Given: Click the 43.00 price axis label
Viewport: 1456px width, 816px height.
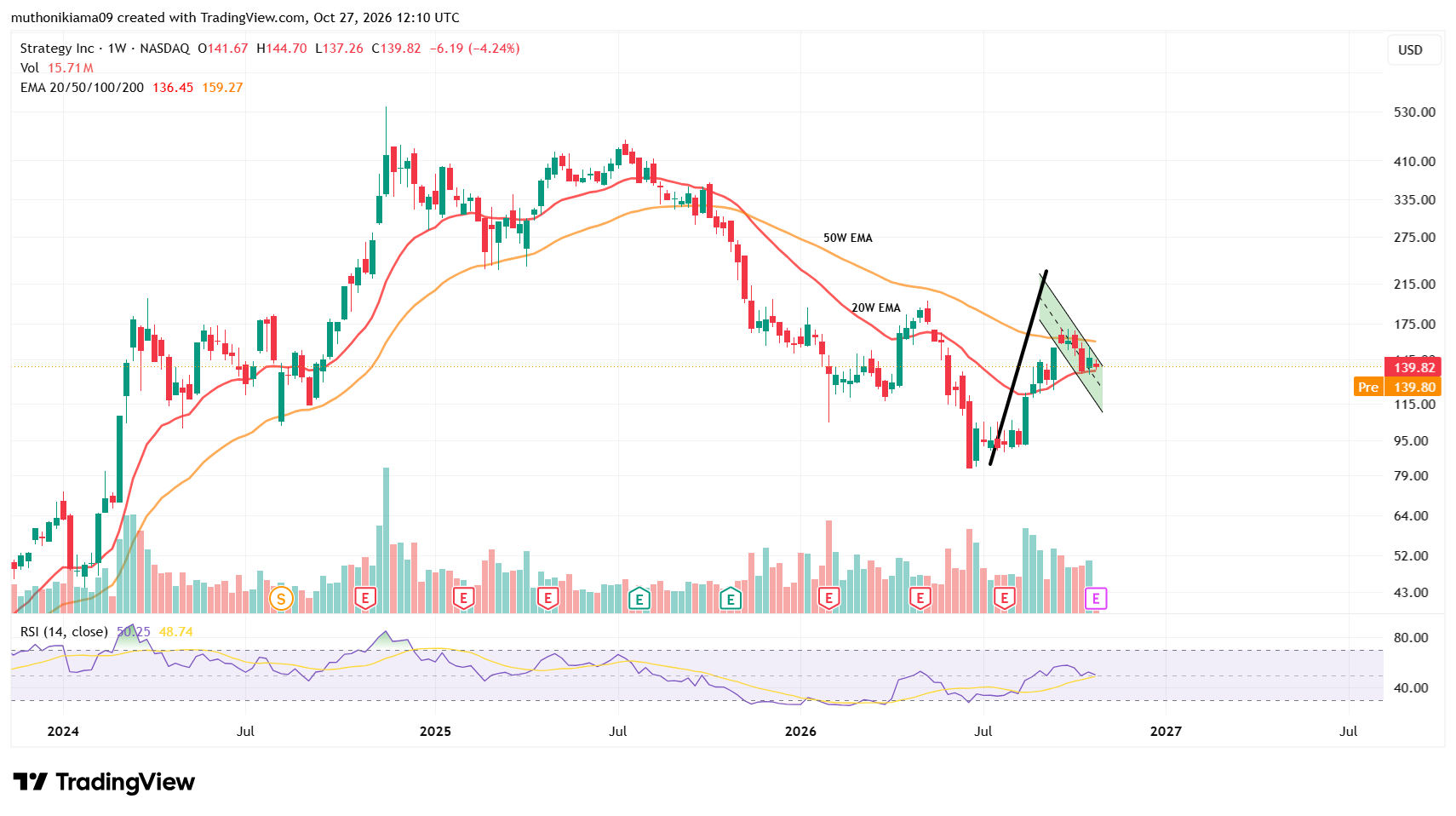Looking at the screenshot, I should coord(1411,593).
